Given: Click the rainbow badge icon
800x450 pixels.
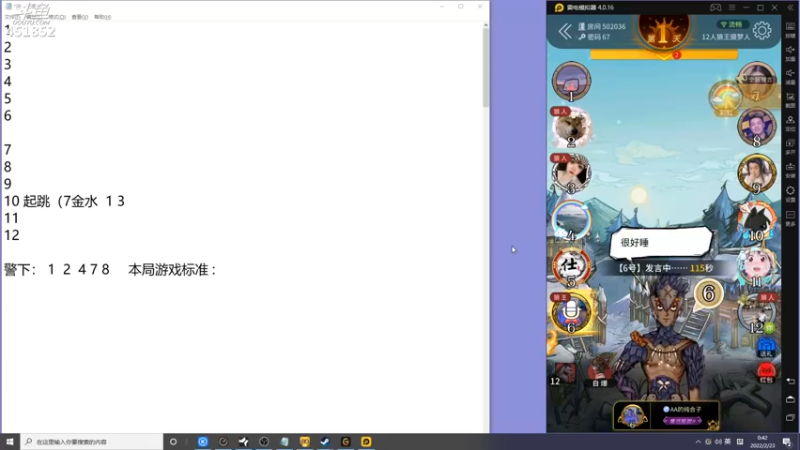Looking at the screenshot, I should [725, 98].
